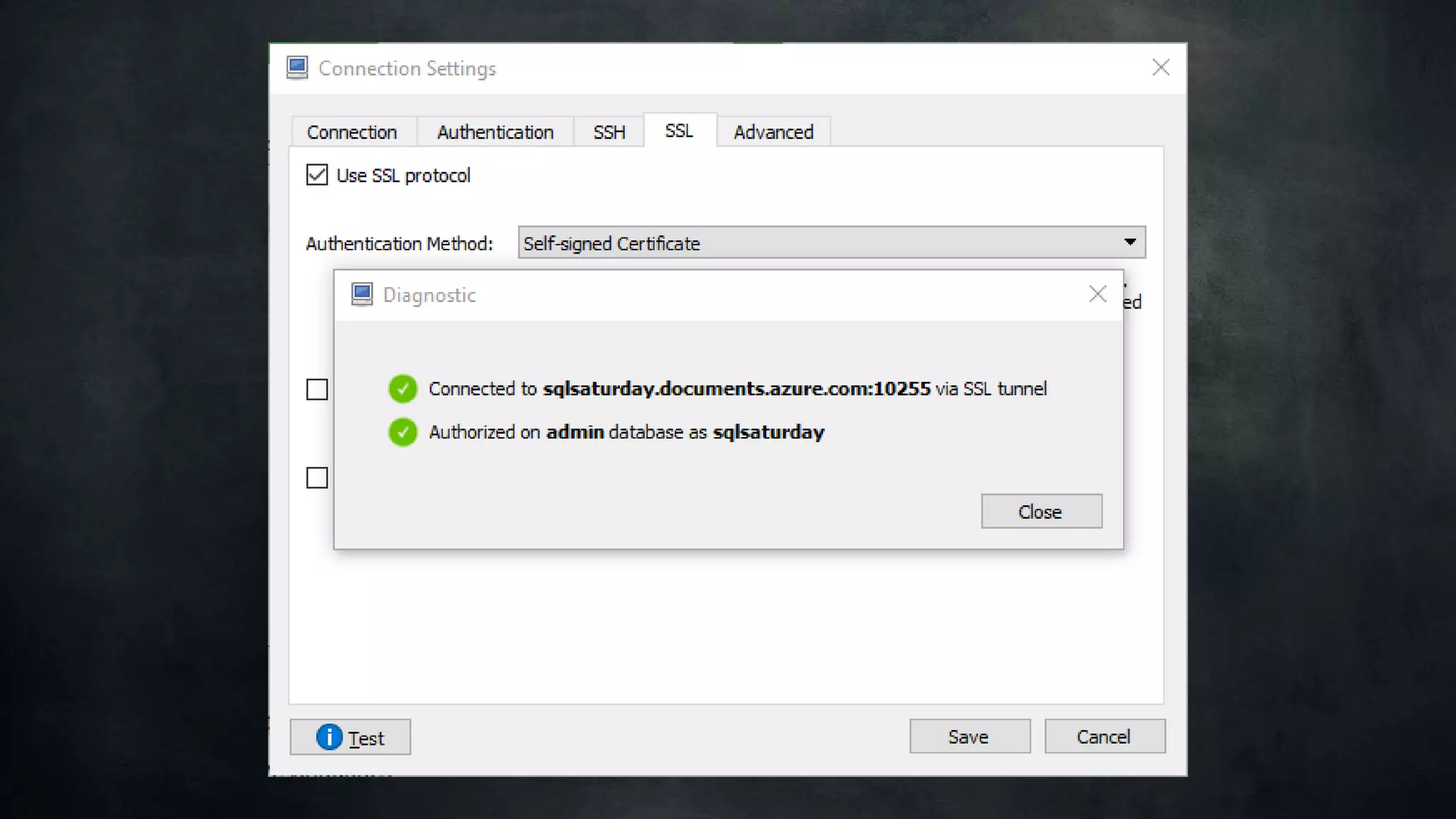The image size is (1456, 819).
Task: Uncheck the Use SSL protocol checkbox
Action: click(x=317, y=175)
